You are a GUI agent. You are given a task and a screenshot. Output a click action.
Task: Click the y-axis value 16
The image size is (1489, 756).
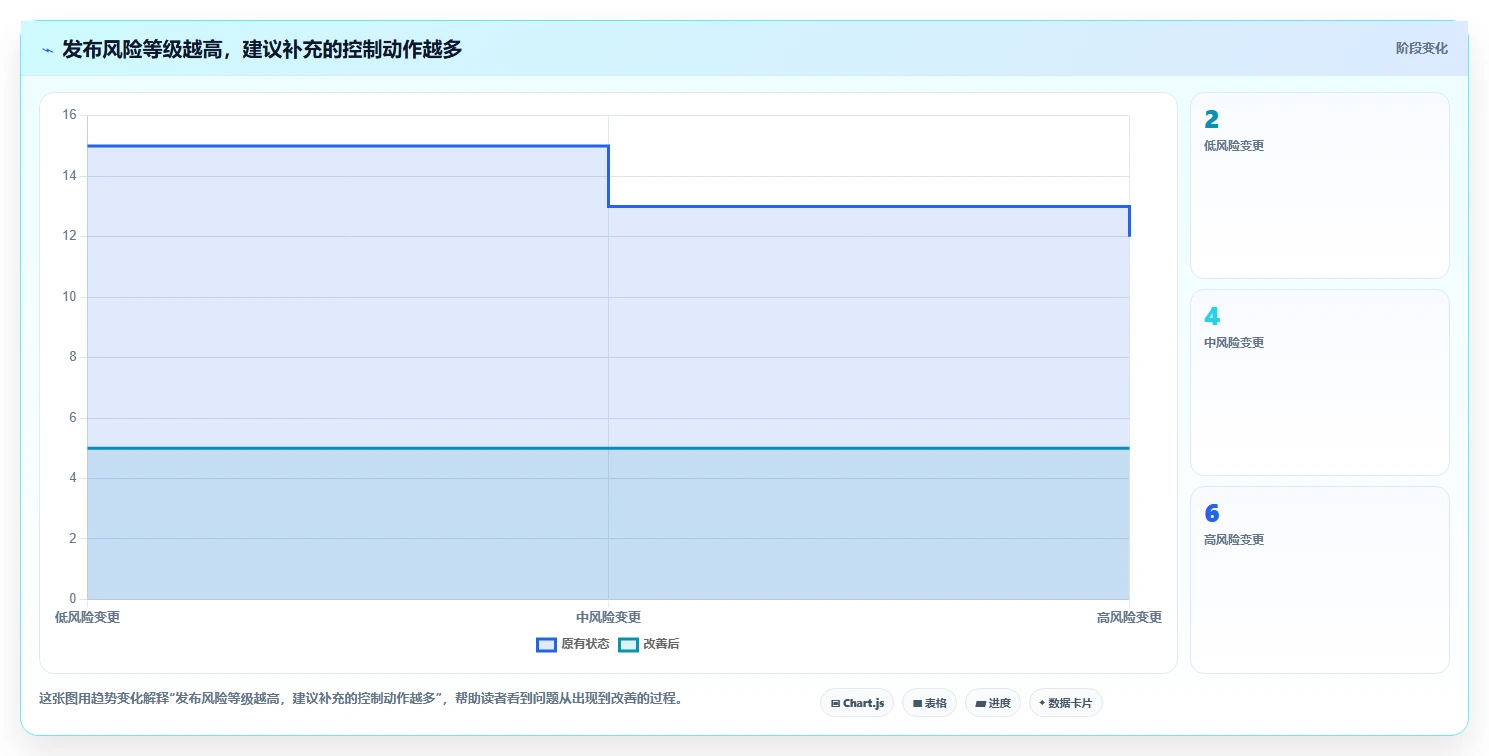(x=69, y=115)
